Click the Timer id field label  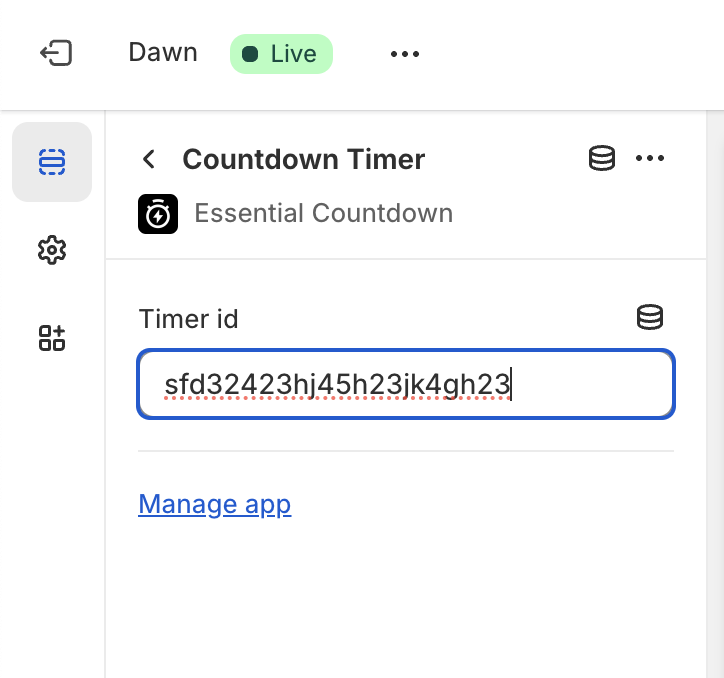(188, 319)
